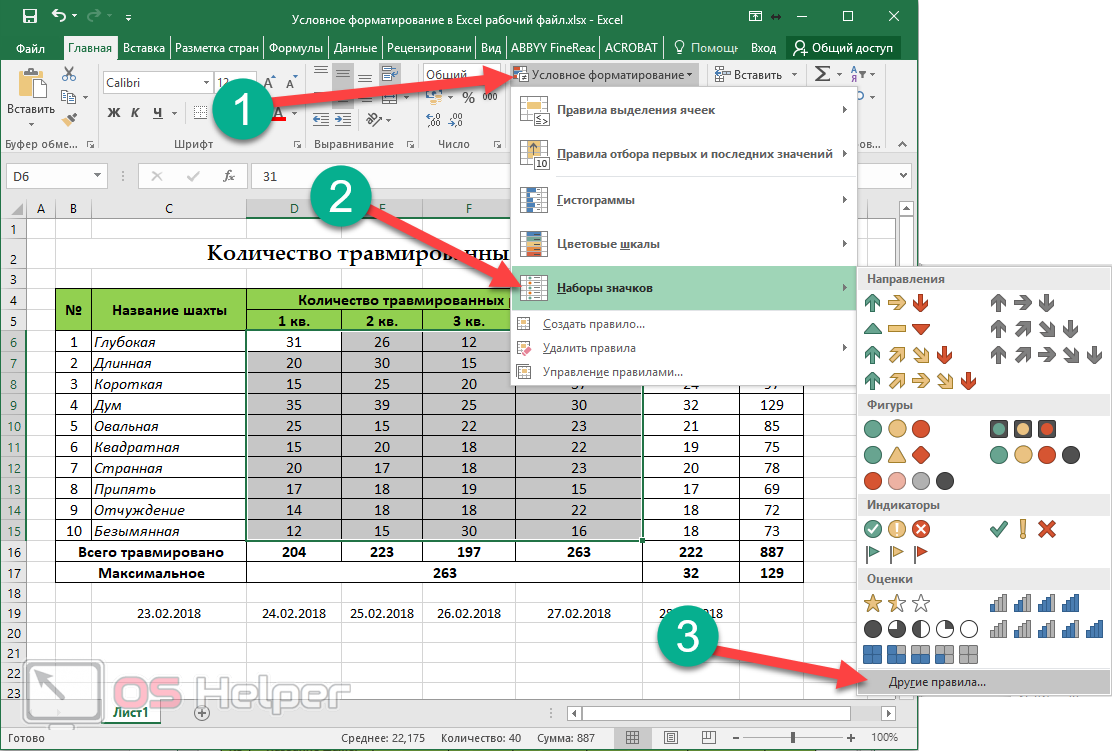Choose the three stars rating icon set
This screenshot has width=1112, height=751.
[896, 603]
